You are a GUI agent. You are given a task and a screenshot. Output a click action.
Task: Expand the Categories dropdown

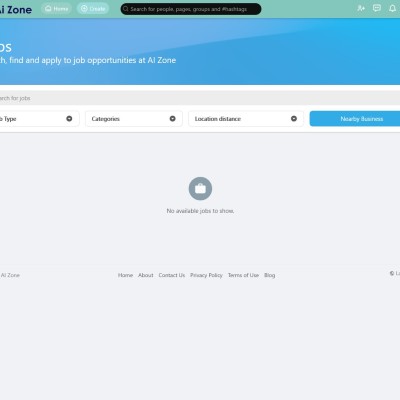[134, 119]
